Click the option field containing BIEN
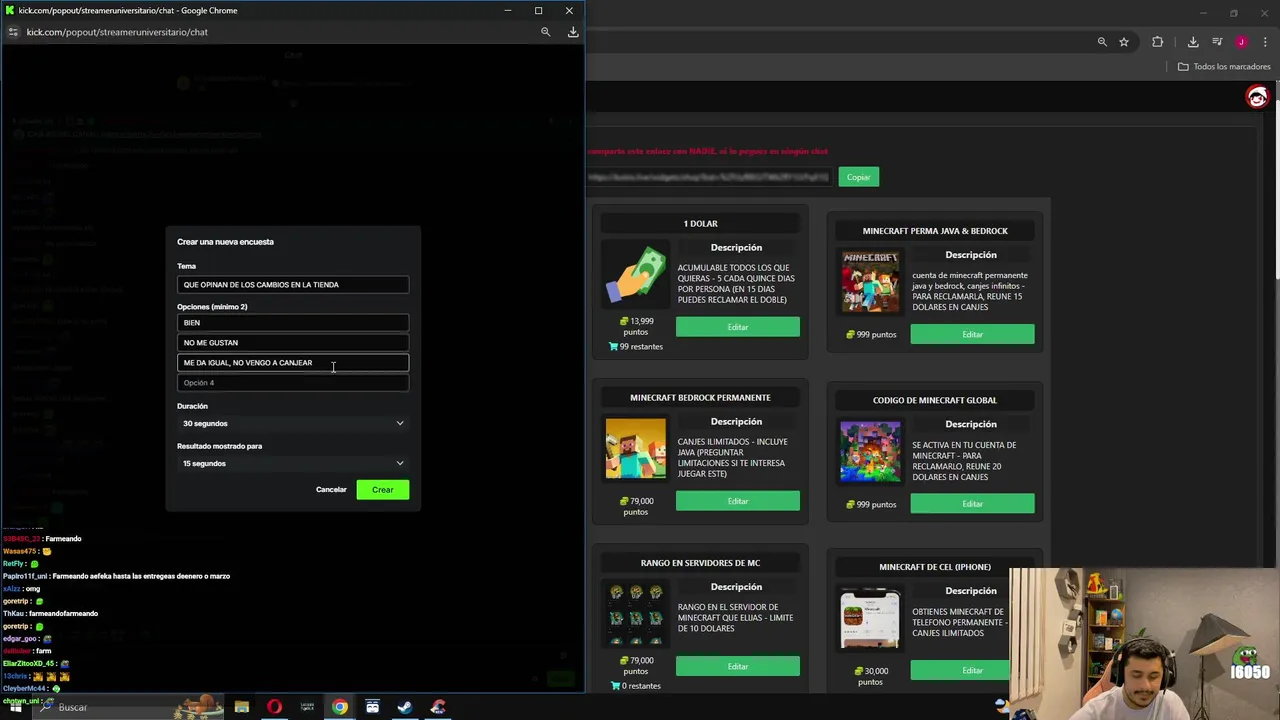This screenshot has height=720, width=1280. coord(293,323)
